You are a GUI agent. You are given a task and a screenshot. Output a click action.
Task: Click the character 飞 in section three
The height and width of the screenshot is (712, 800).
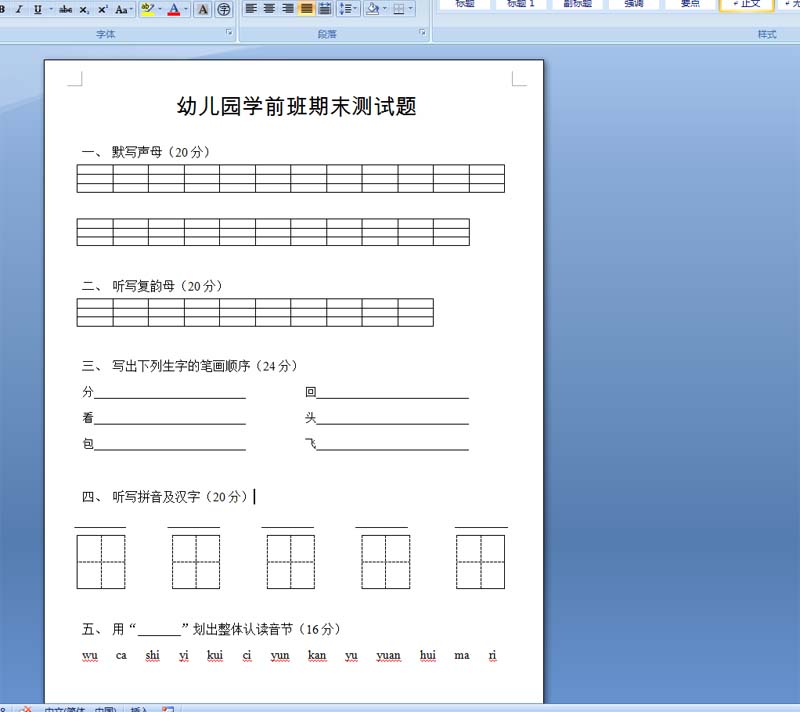tap(311, 444)
